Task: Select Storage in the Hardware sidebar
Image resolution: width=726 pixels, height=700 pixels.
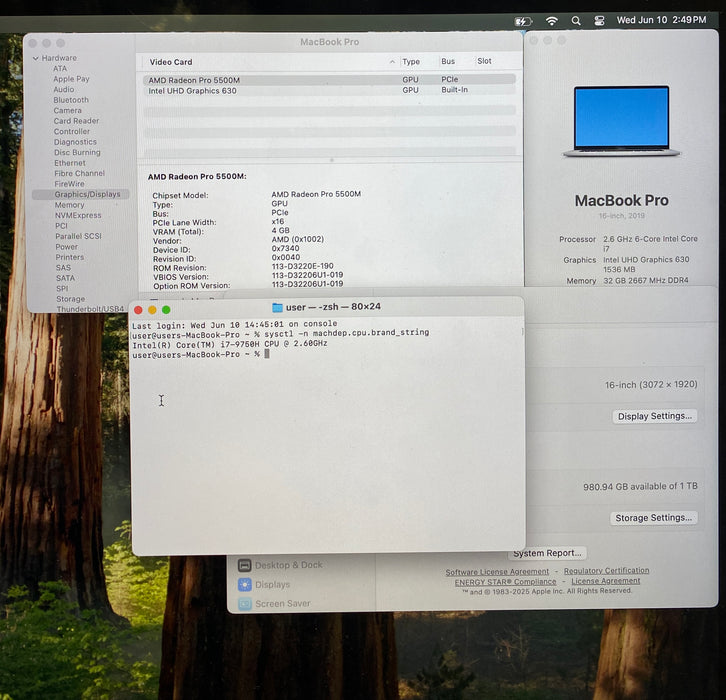Action: coord(70,299)
